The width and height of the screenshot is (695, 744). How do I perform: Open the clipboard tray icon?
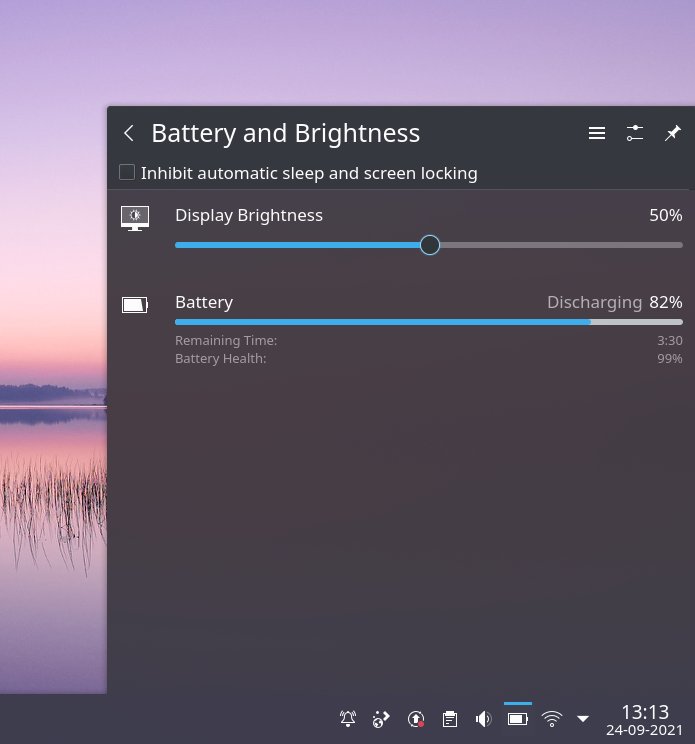pos(450,718)
